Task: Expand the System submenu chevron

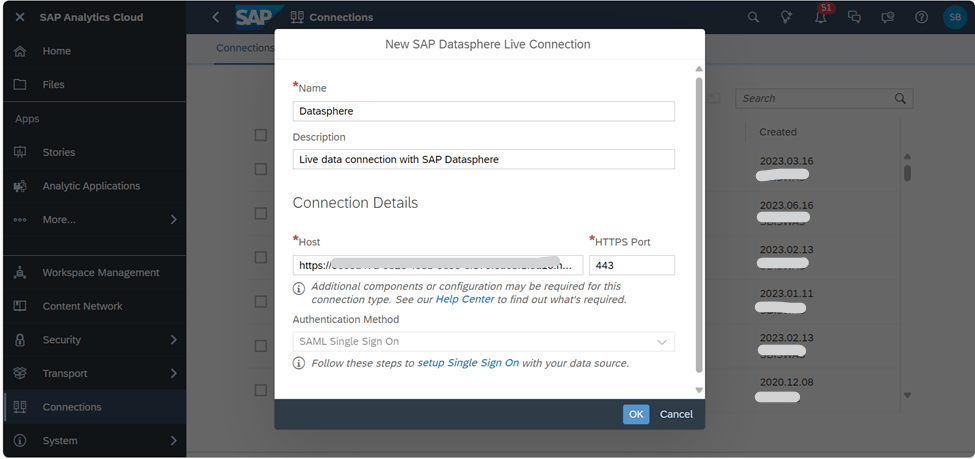Action: click(x=173, y=440)
